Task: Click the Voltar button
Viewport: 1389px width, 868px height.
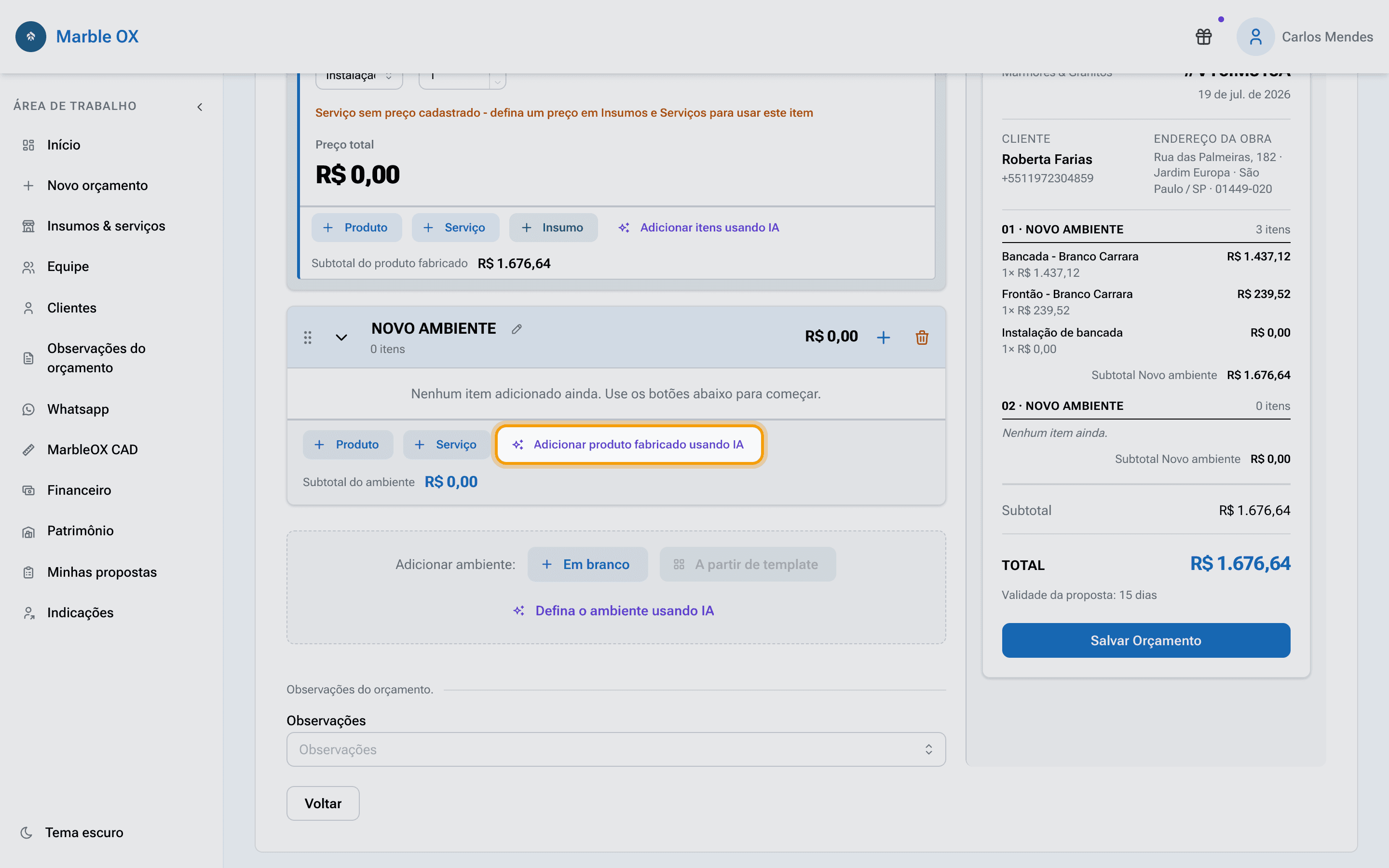Action: (x=323, y=803)
